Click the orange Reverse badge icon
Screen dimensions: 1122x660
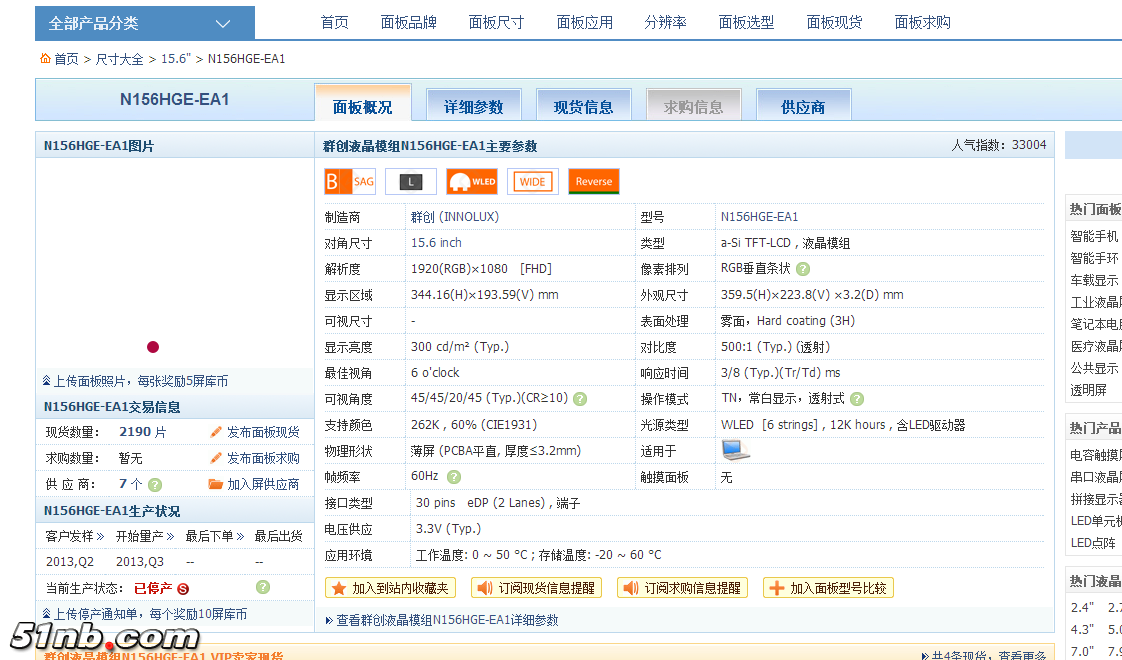[x=594, y=181]
